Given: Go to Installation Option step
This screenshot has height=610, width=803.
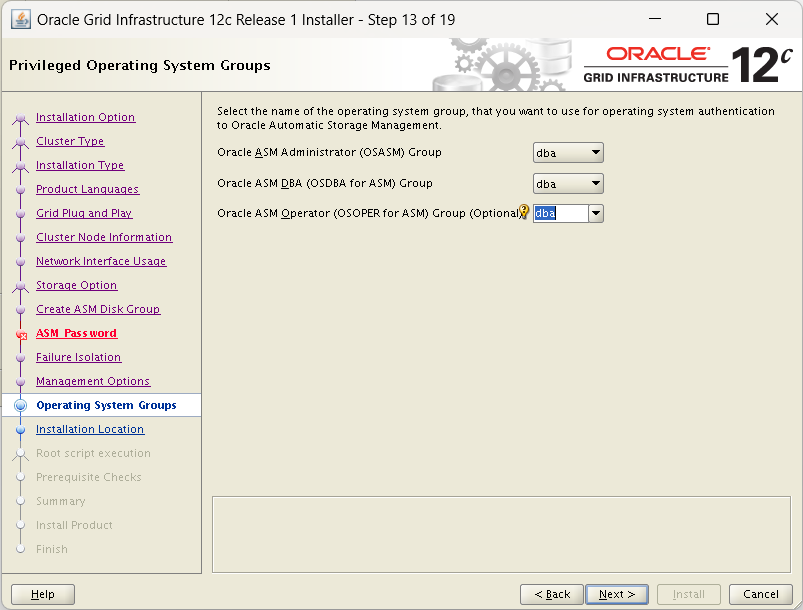Looking at the screenshot, I should [x=86, y=117].
